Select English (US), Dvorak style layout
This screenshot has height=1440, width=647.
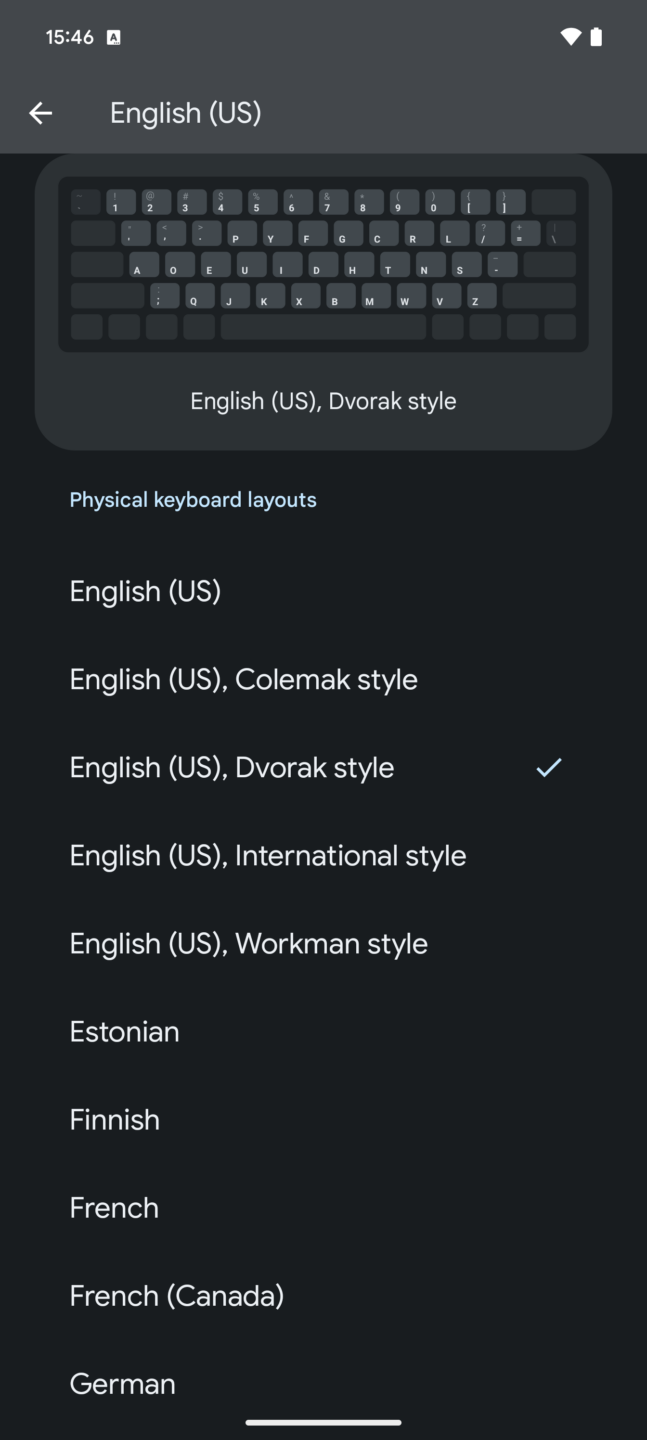[x=232, y=767]
